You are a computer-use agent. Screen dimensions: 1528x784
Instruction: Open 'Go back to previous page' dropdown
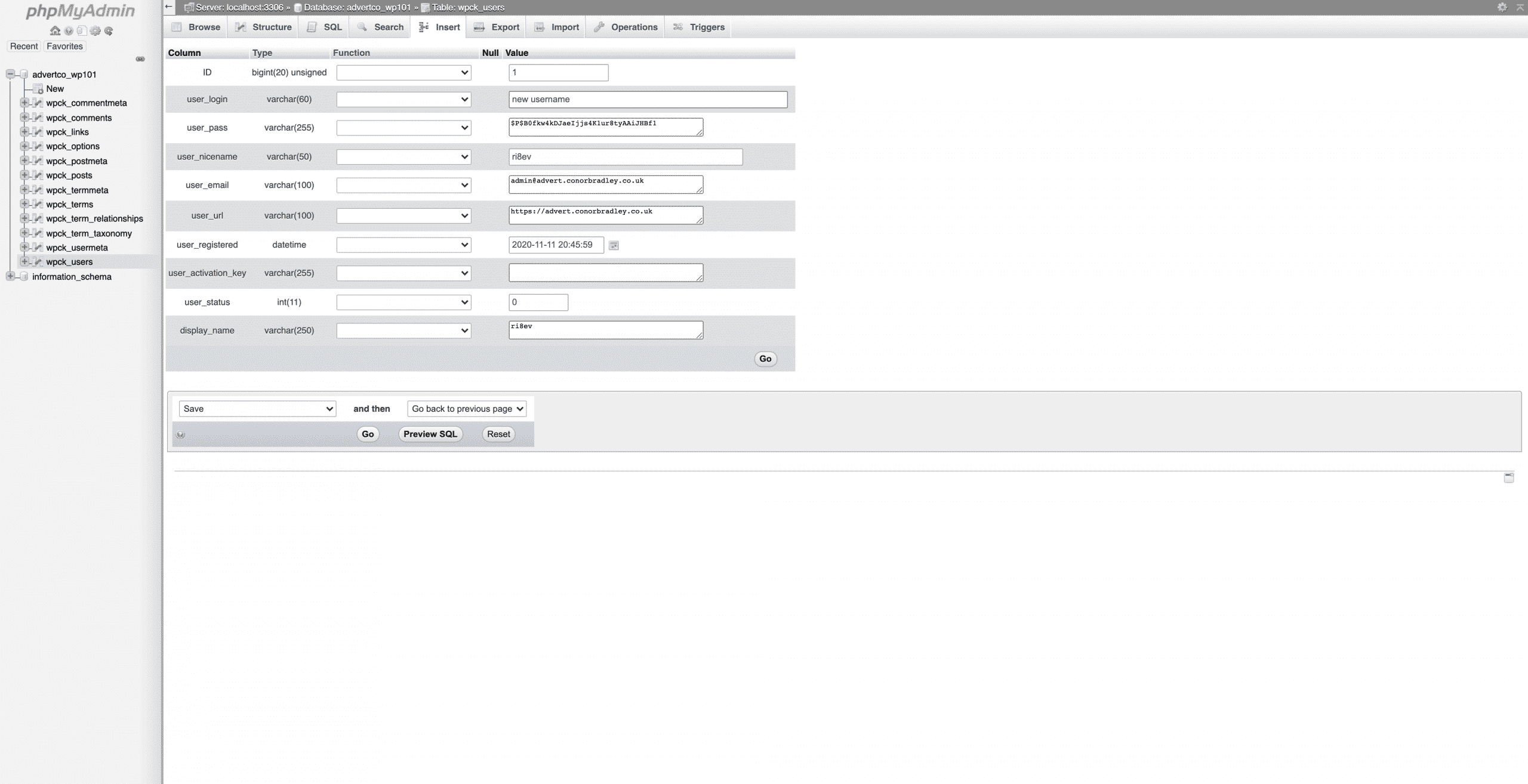coord(467,409)
